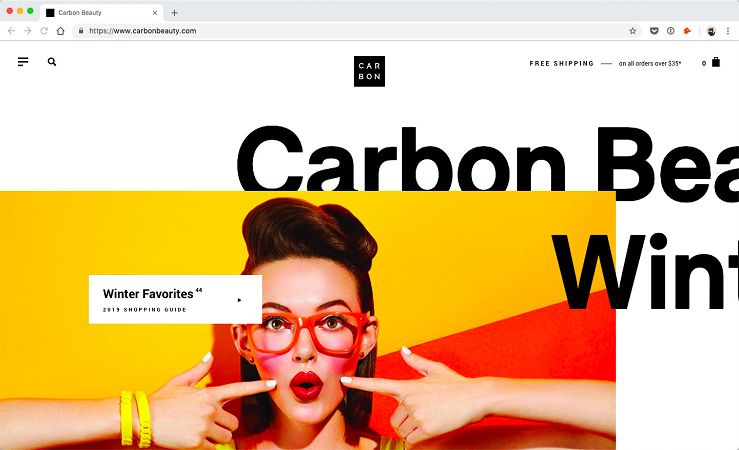This screenshot has height=450, width=739.
Task: Click the Carbon logo in header
Action: 369,71
